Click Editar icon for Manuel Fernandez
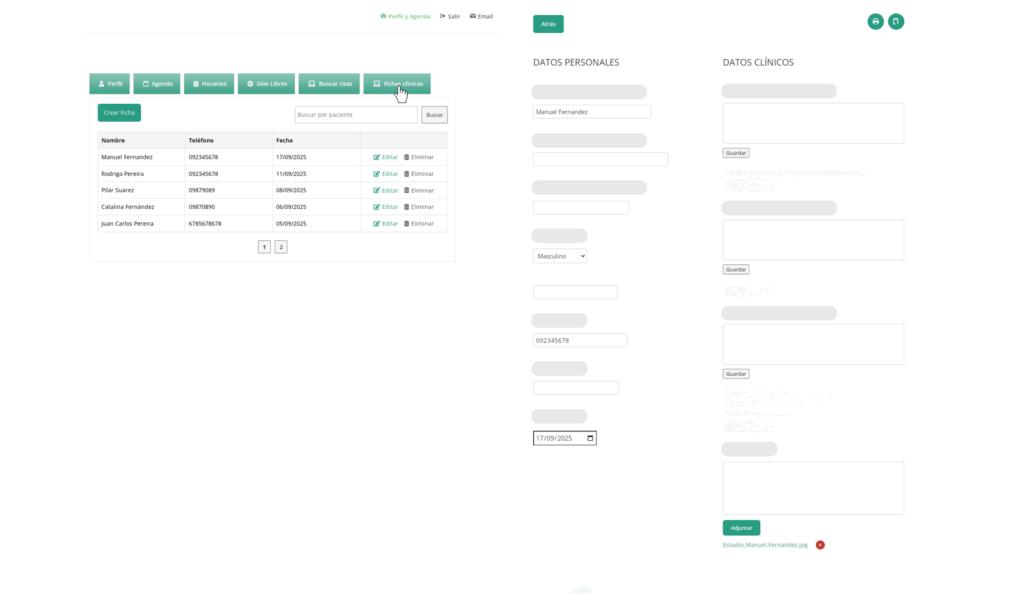Image resolution: width=1024 pixels, height=602 pixels. [377, 157]
